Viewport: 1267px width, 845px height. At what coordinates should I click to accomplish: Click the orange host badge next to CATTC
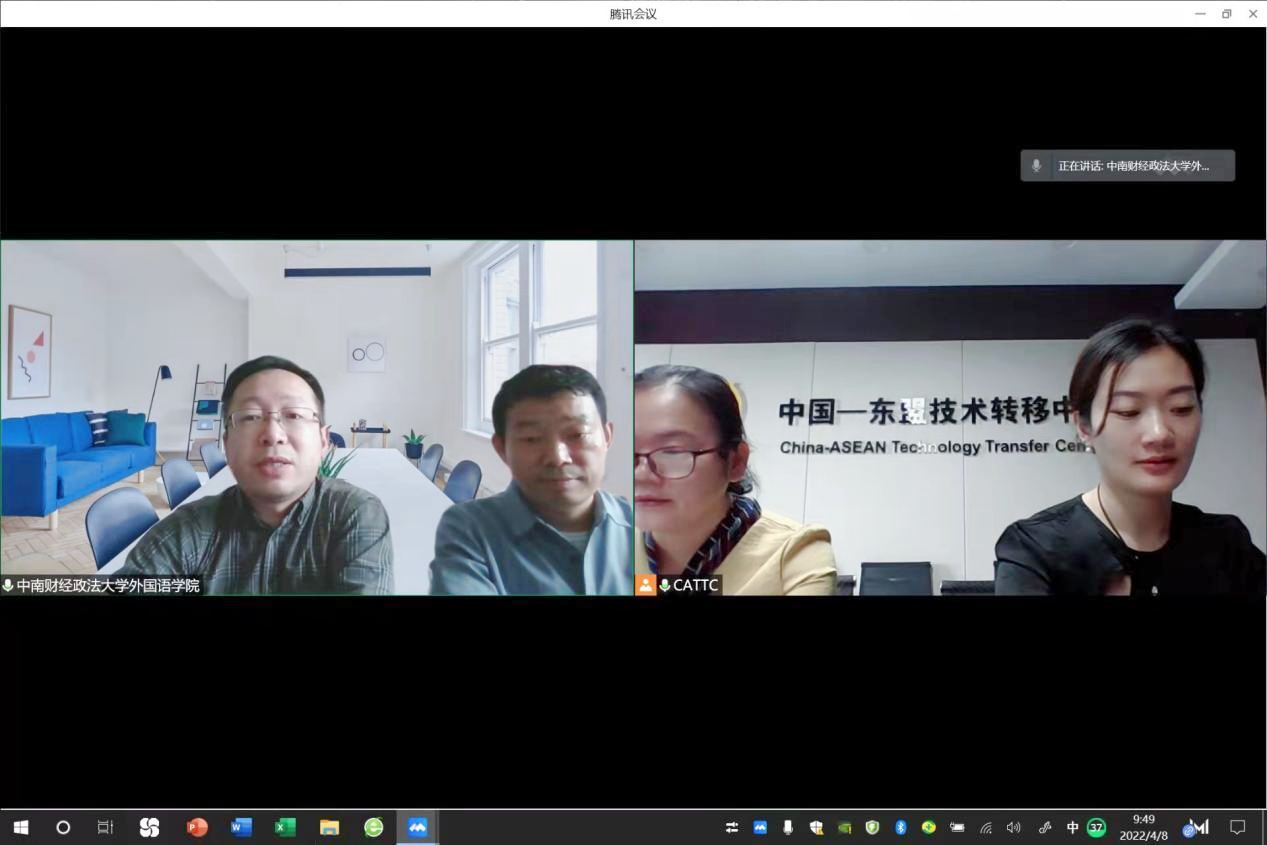(646, 585)
